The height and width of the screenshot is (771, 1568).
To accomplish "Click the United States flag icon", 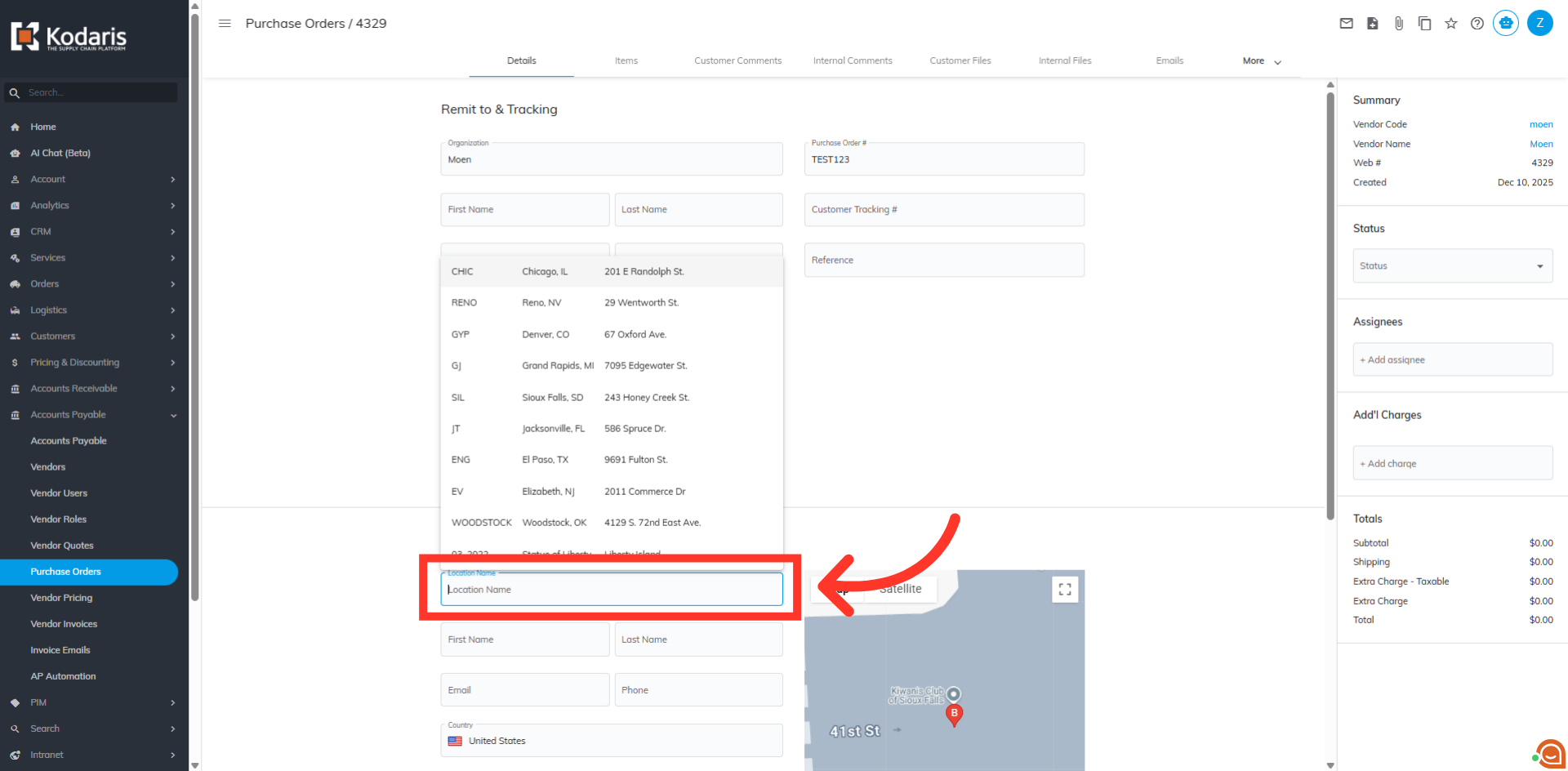I will pyautogui.click(x=455, y=742).
